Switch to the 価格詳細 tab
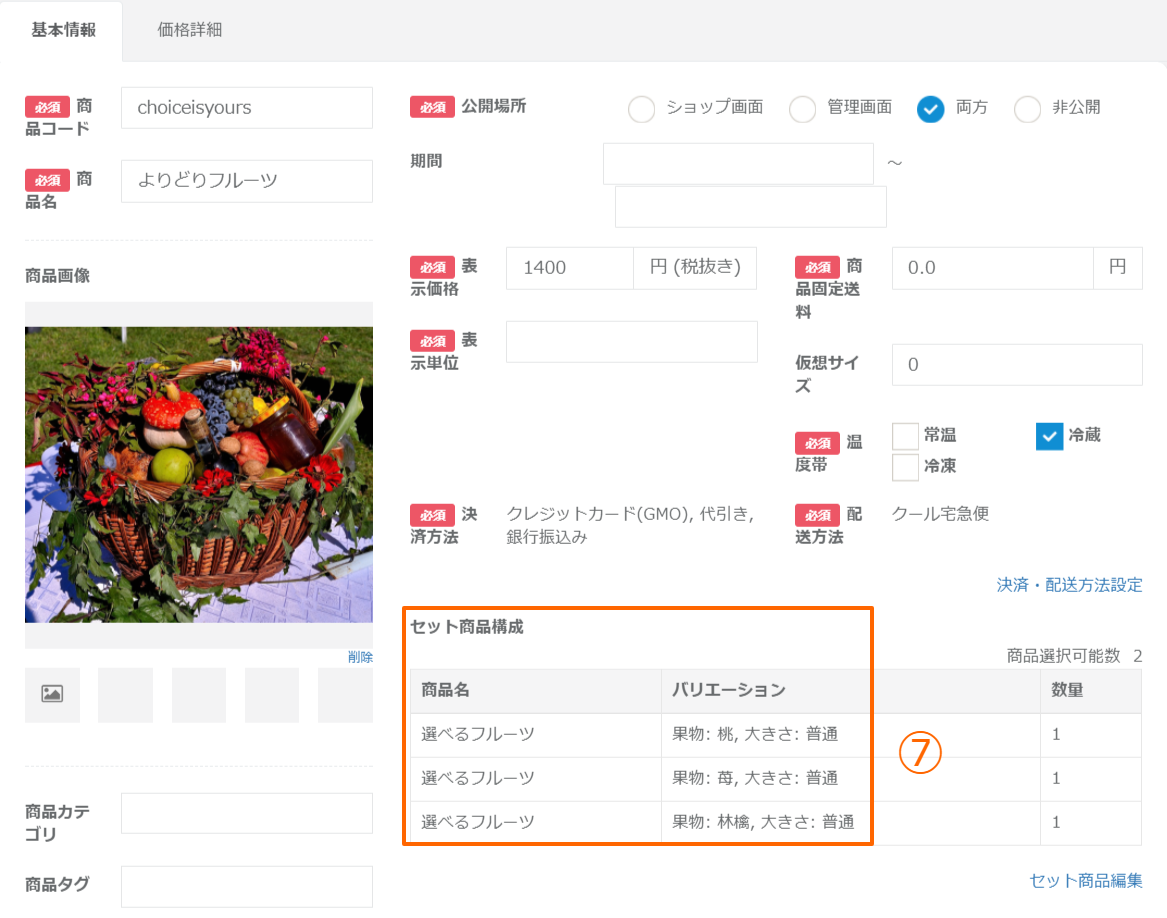Viewport: 1167px width, 918px height. point(190,30)
